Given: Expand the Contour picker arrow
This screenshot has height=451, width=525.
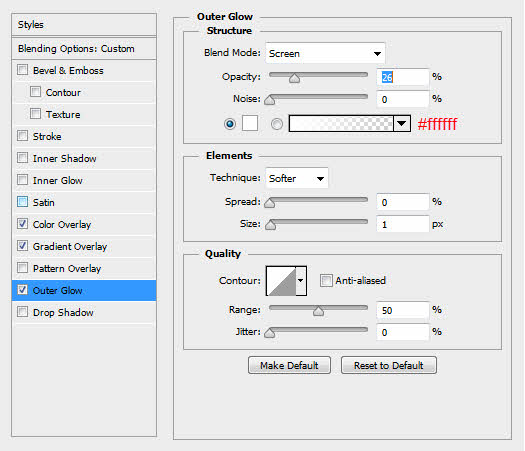Looking at the screenshot, I should coord(301,281).
